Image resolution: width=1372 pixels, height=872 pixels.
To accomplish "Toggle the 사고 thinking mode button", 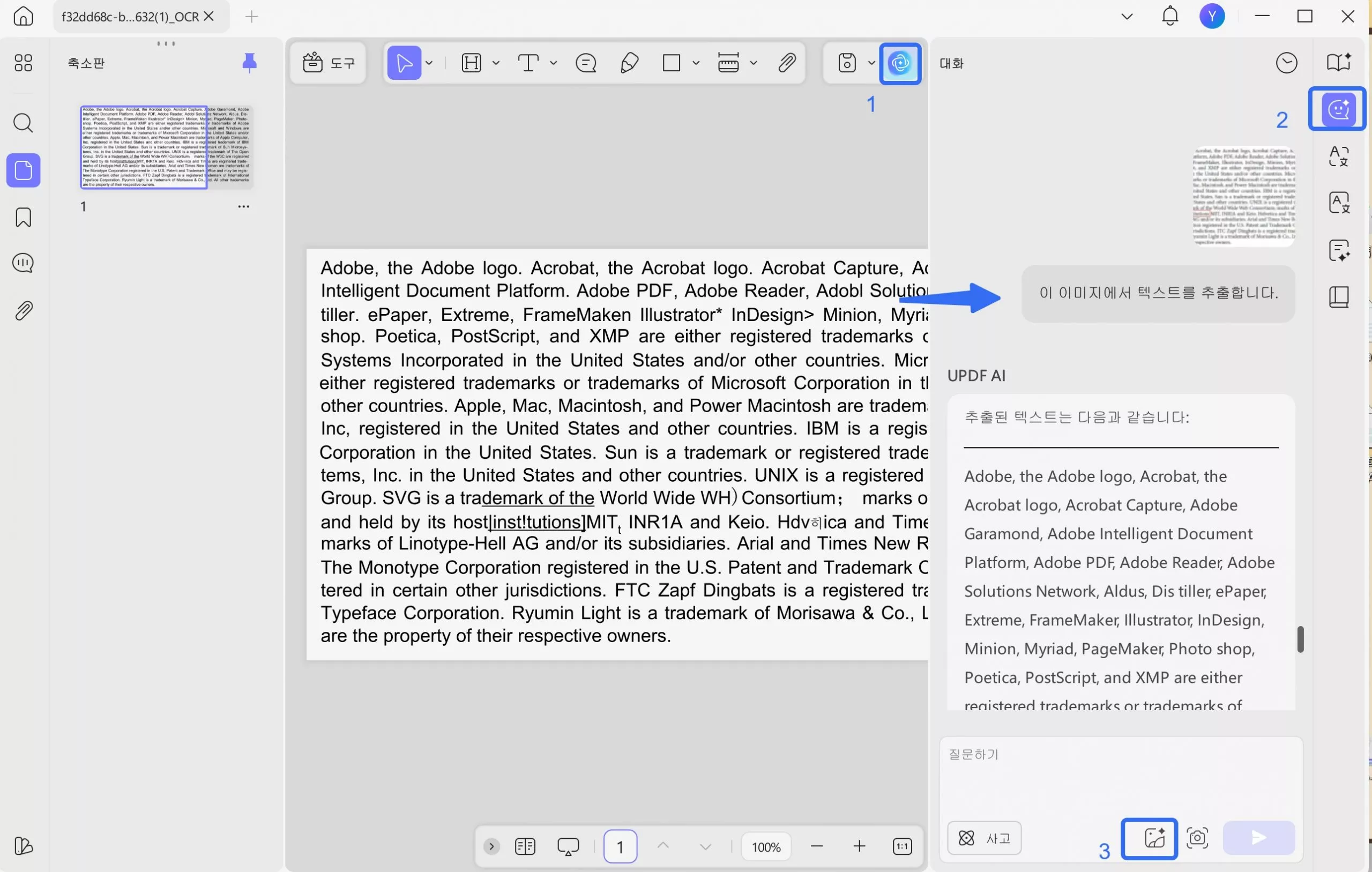I will click(984, 838).
